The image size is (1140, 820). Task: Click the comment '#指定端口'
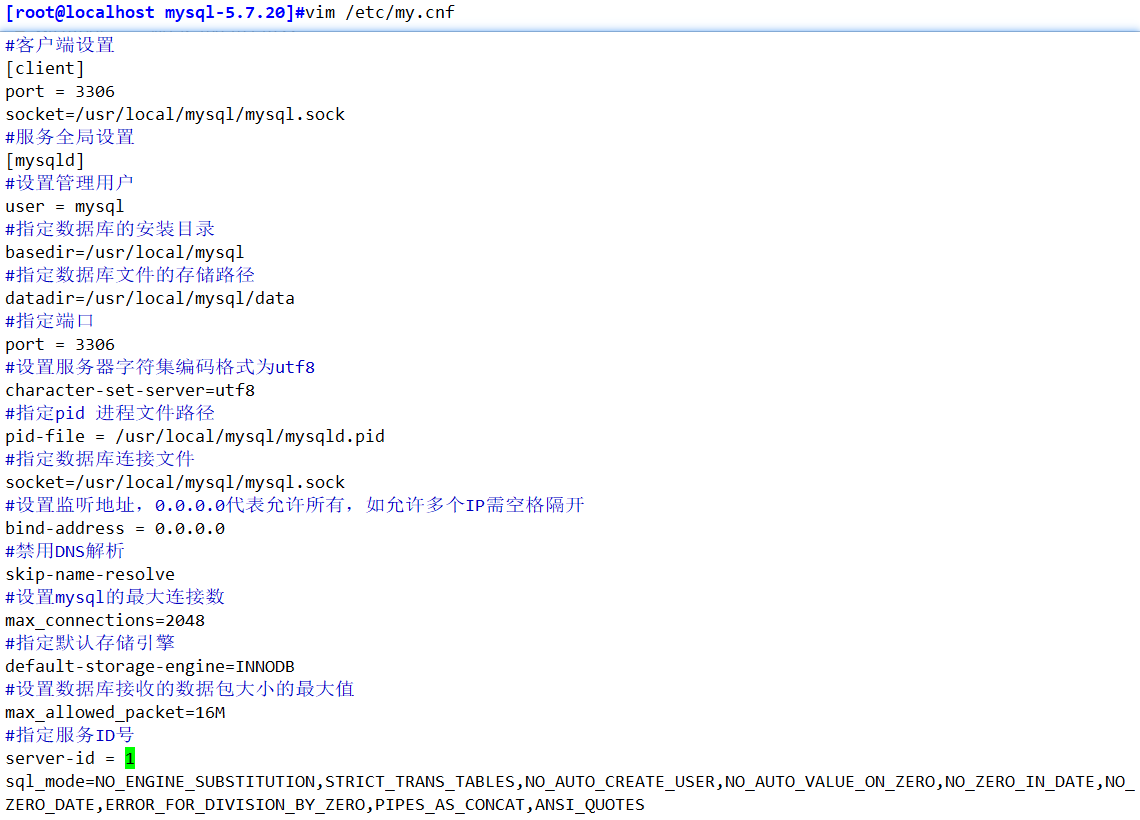(49, 321)
